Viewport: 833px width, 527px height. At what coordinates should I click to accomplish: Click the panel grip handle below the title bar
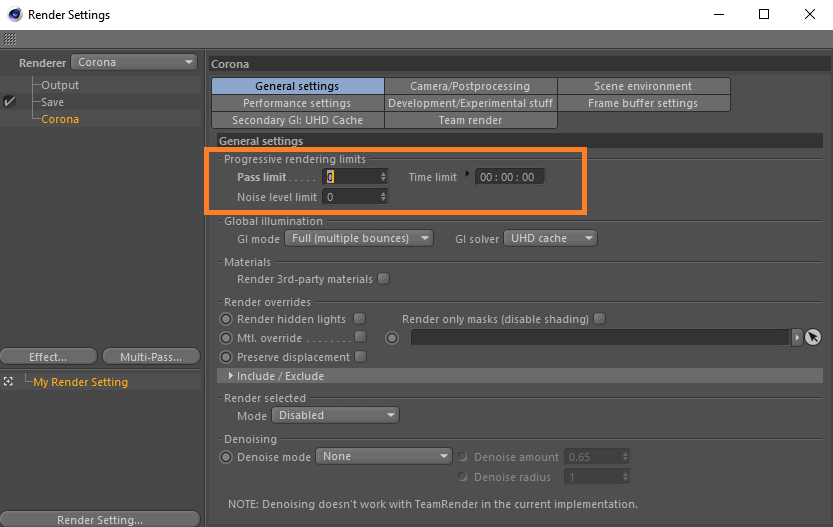pyautogui.click(x=10, y=39)
